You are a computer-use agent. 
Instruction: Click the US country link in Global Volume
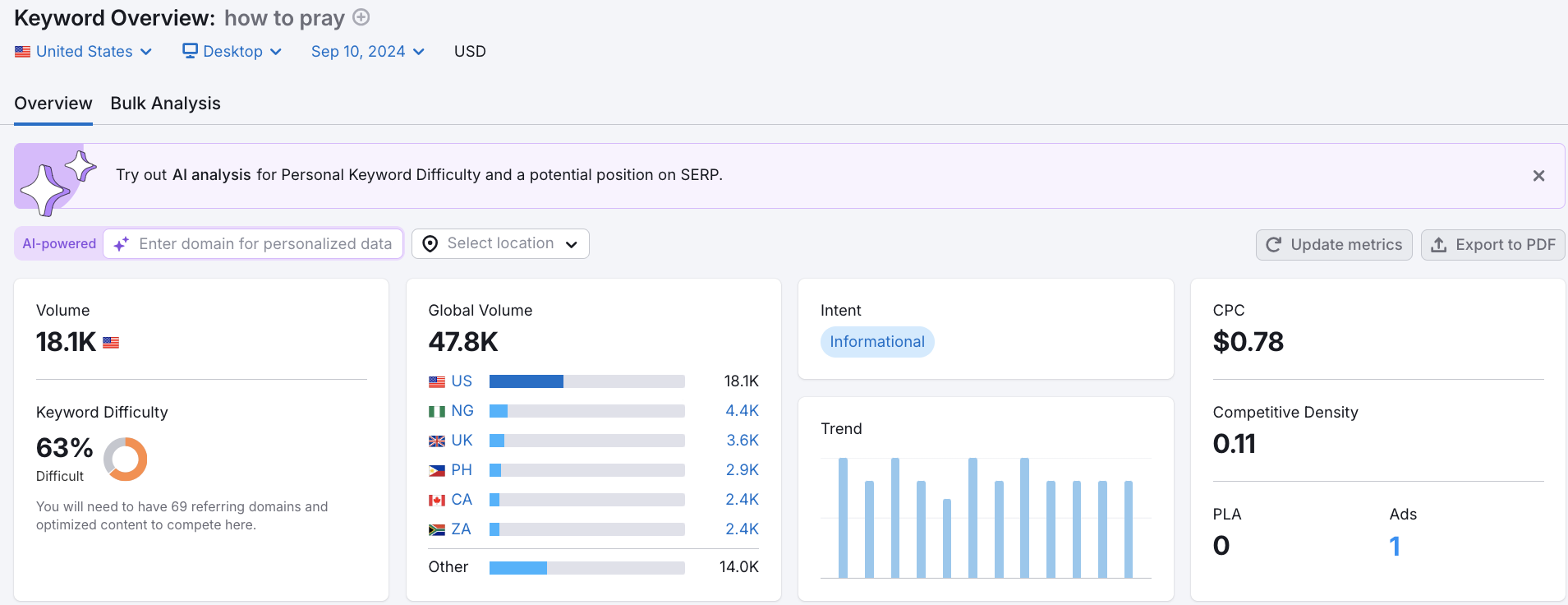tap(462, 381)
